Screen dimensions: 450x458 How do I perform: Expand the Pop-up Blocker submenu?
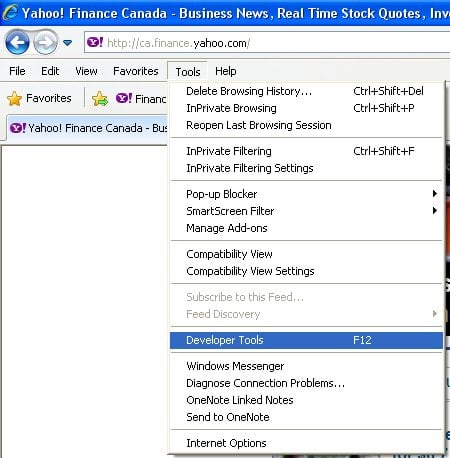click(307, 194)
